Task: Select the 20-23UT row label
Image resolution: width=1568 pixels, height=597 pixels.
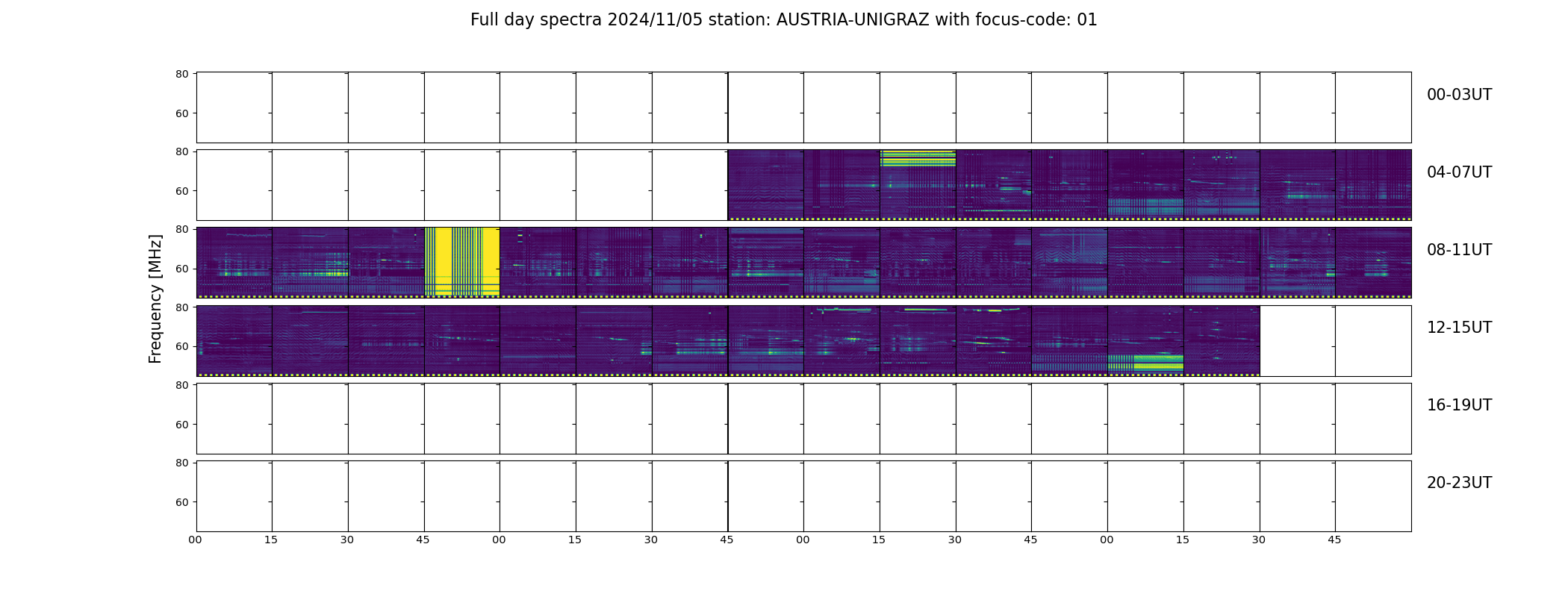Action: tap(1459, 483)
